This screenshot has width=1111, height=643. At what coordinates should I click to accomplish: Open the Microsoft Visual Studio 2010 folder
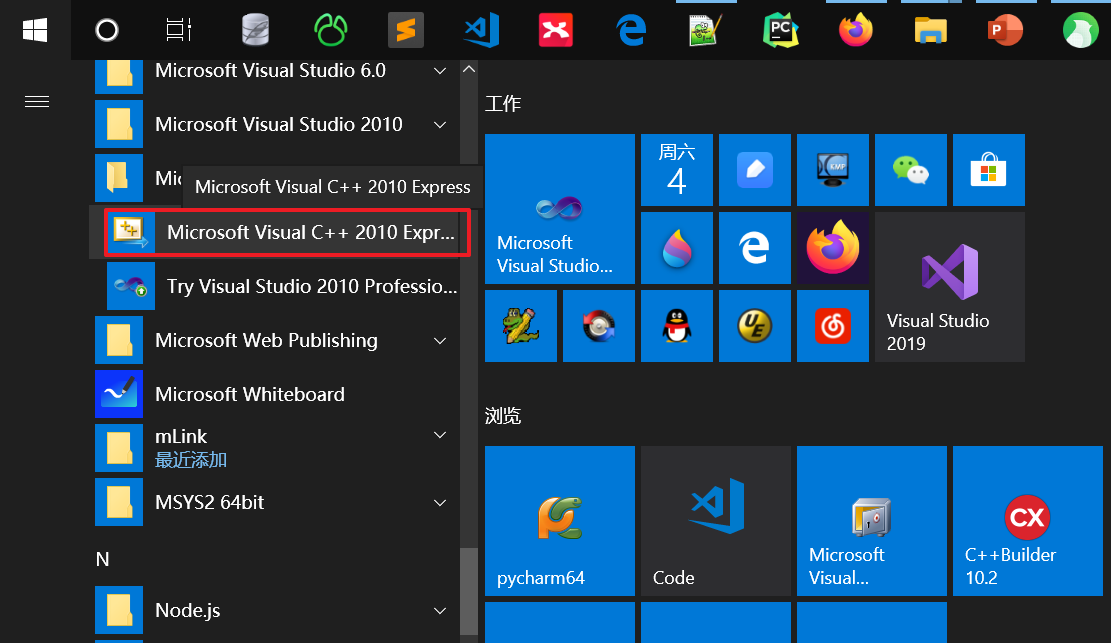tap(276, 125)
